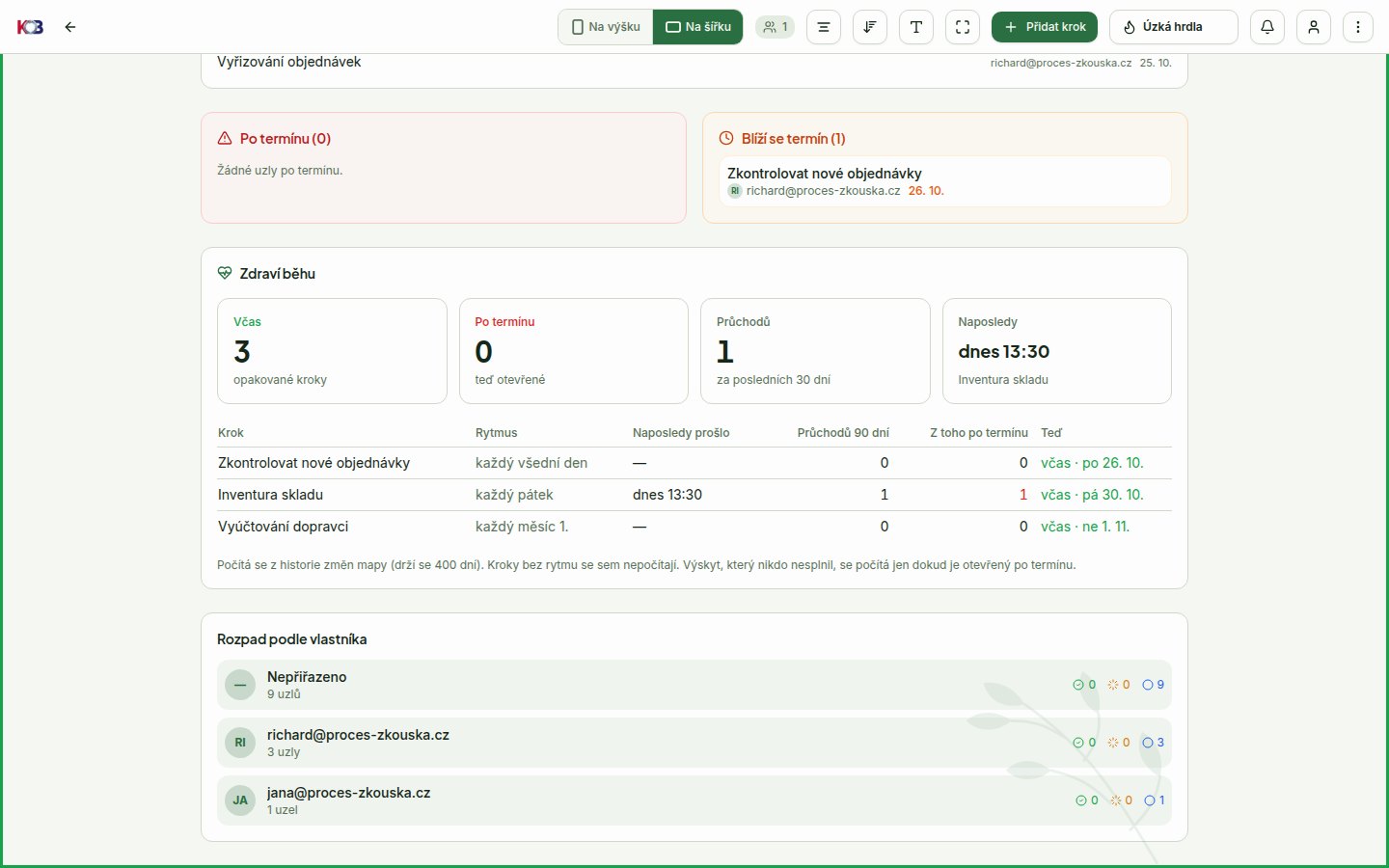Open the user account icon

pyautogui.click(x=1314, y=27)
